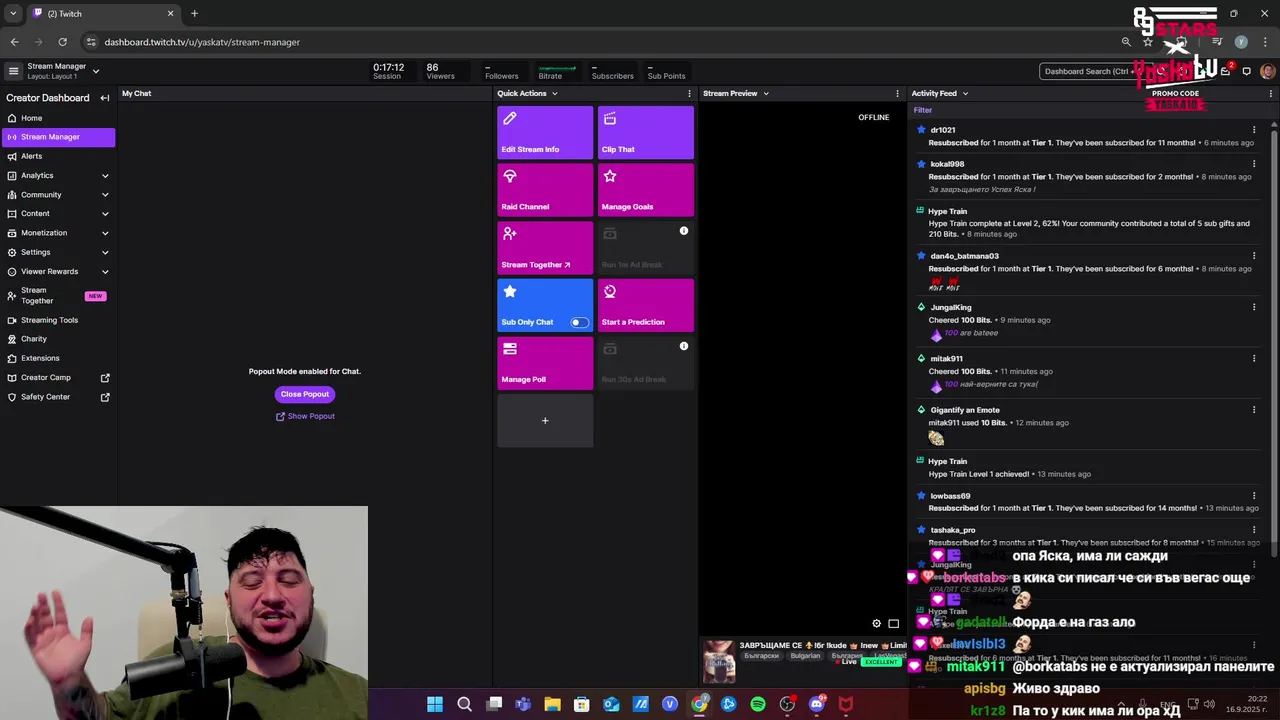Toggle the Sub Only Chat switch
Image resolution: width=1280 pixels, height=720 pixels.
579,322
